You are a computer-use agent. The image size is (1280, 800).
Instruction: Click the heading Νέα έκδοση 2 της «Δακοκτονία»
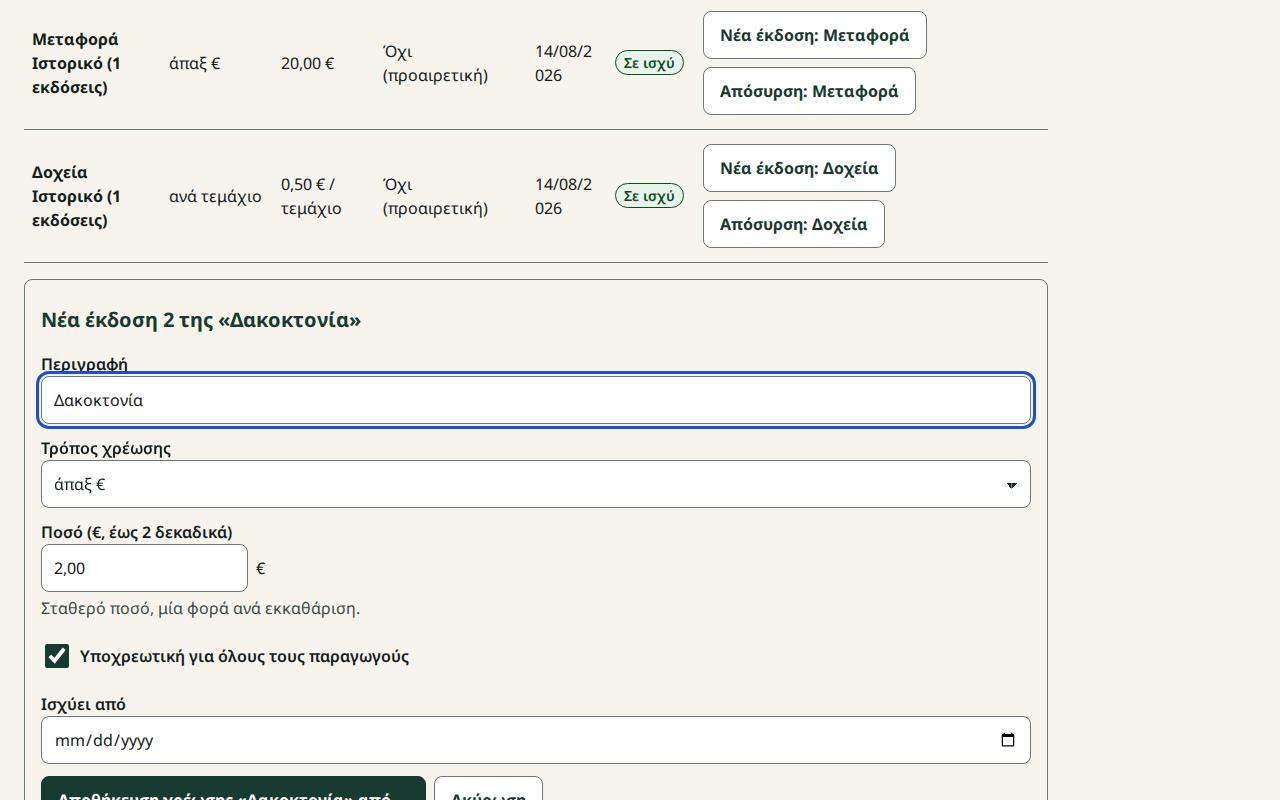coord(201,320)
